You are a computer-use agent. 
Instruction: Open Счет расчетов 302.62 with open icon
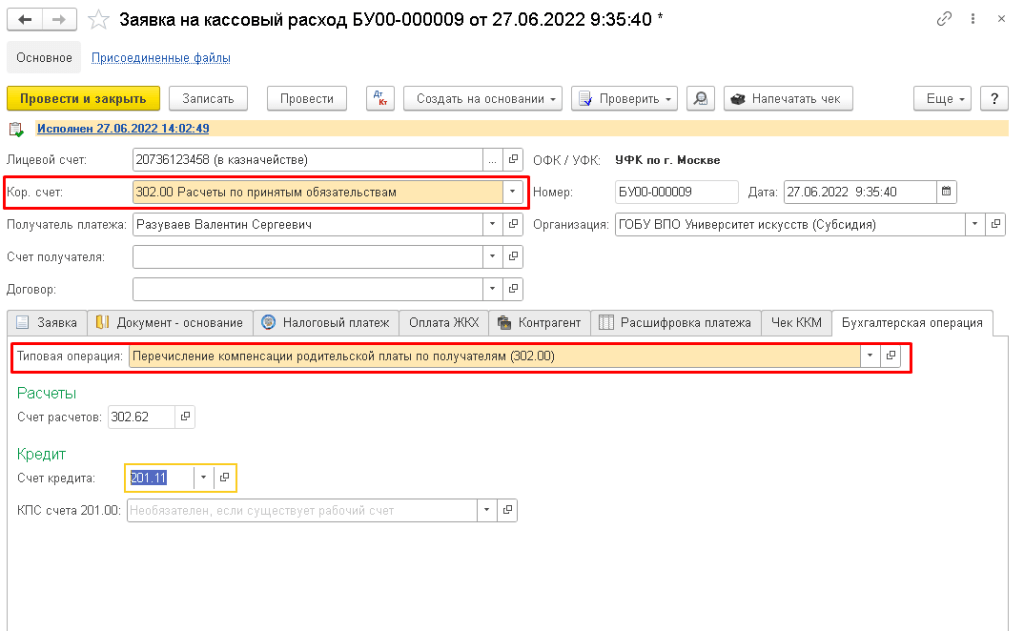pos(185,417)
